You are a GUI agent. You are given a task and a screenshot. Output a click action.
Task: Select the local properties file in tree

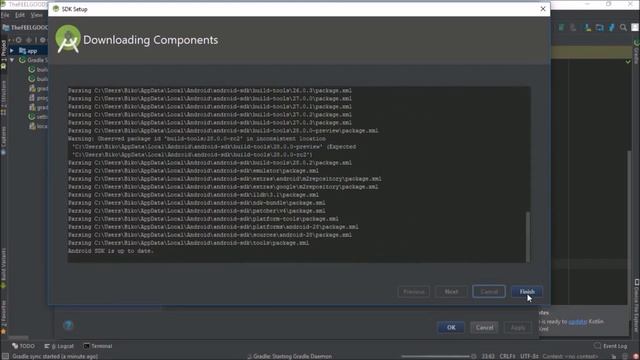(38, 126)
